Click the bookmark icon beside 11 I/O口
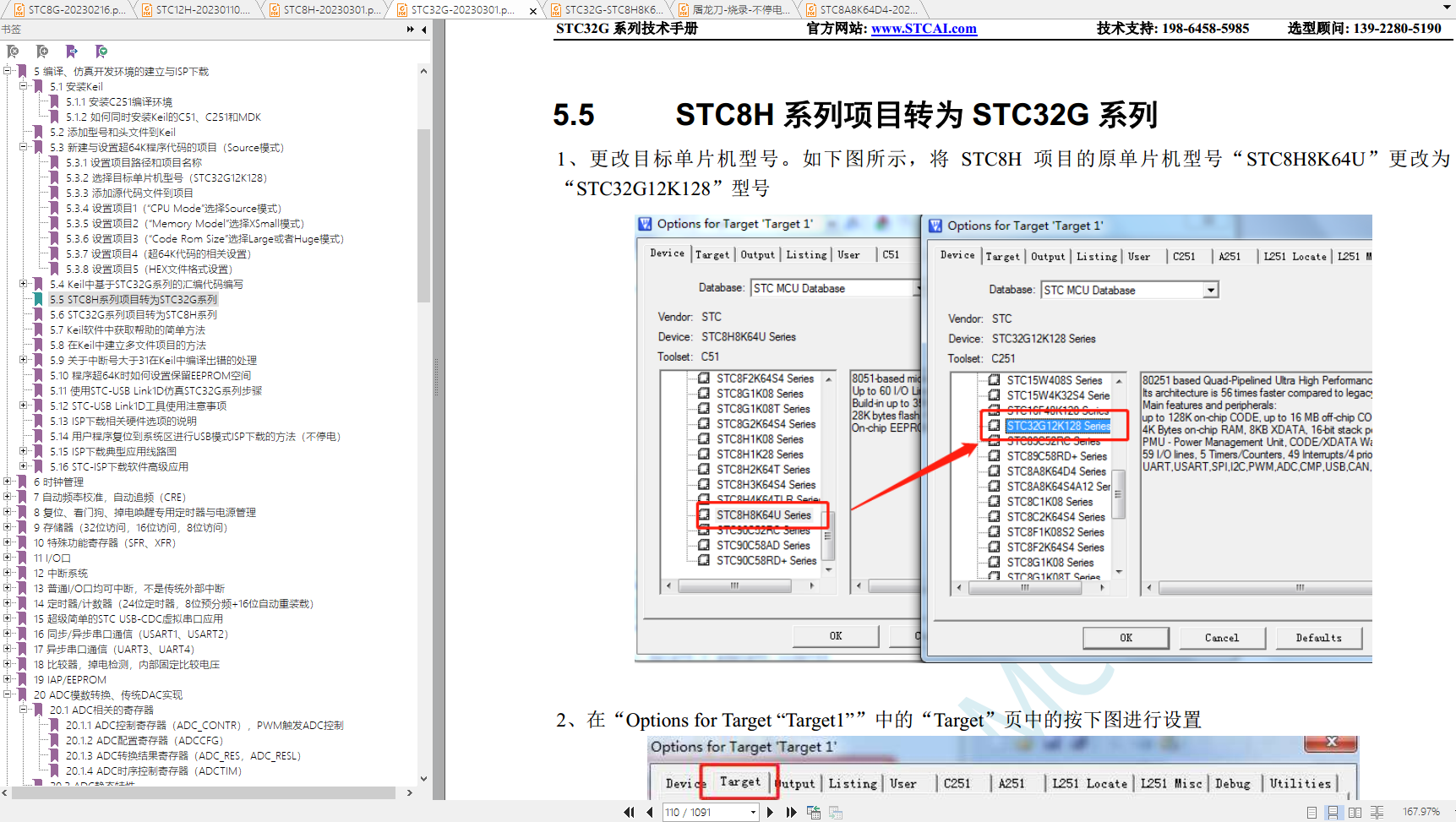 22,558
